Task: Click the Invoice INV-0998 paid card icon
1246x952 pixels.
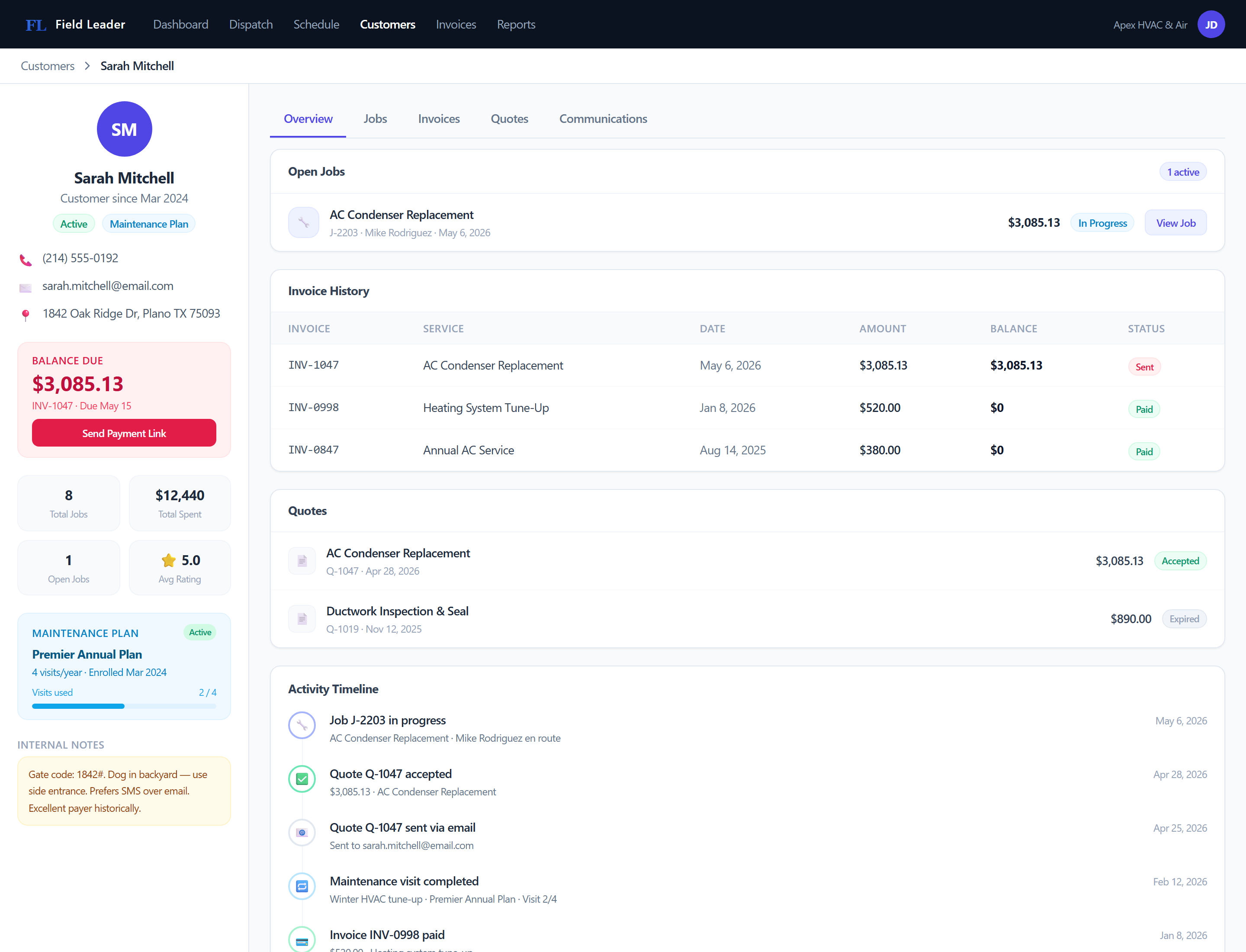Action: click(302, 939)
